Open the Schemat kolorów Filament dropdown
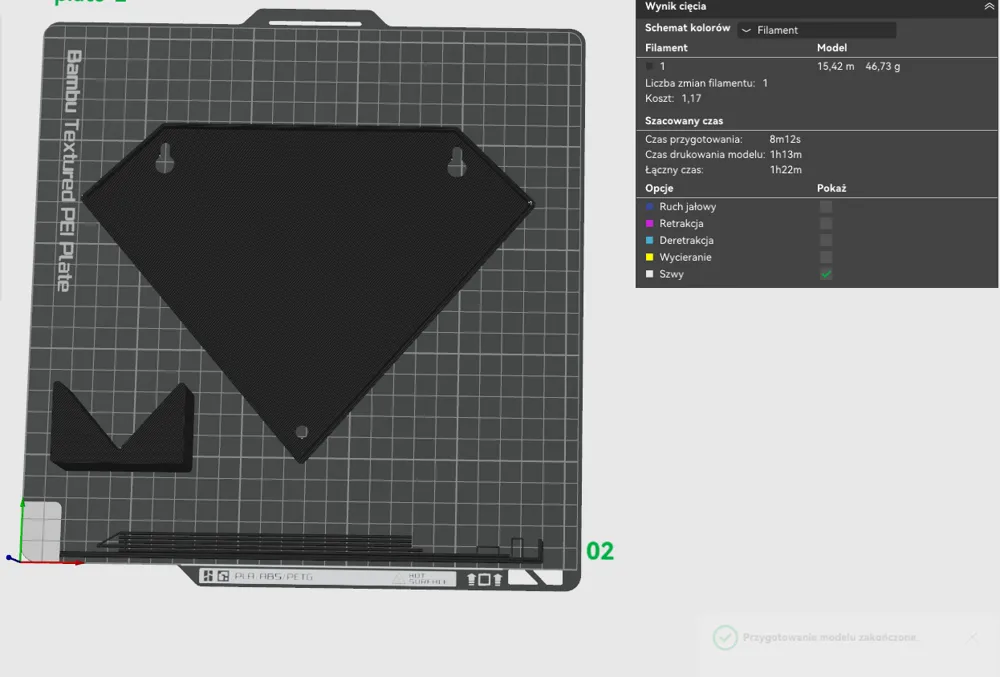The height and width of the screenshot is (677, 1000). coord(816,30)
